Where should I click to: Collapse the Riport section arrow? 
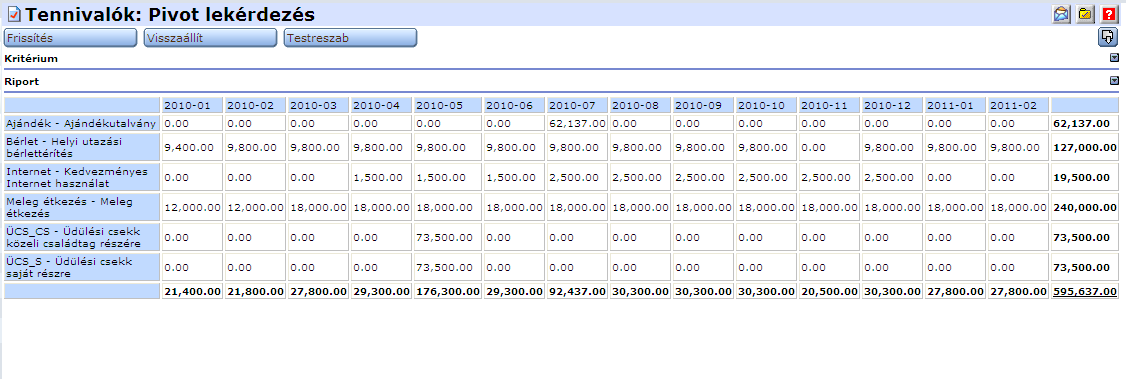pos(1115,81)
